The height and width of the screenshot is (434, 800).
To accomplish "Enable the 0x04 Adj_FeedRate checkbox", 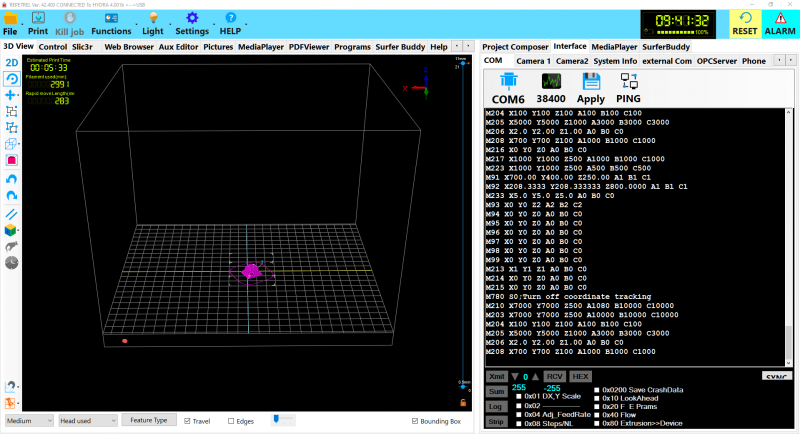I will (x=519, y=415).
